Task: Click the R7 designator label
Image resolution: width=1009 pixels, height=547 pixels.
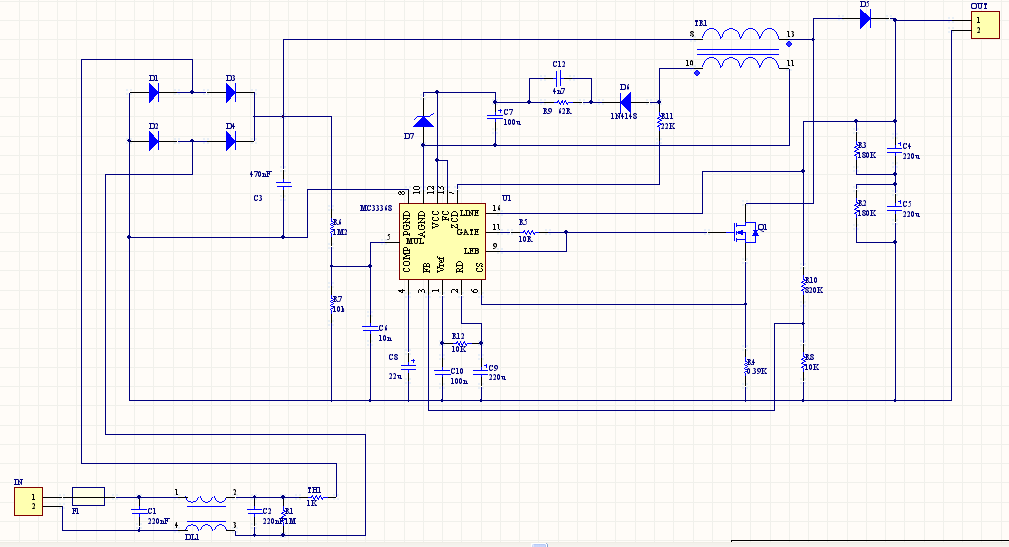Action: click(338, 299)
